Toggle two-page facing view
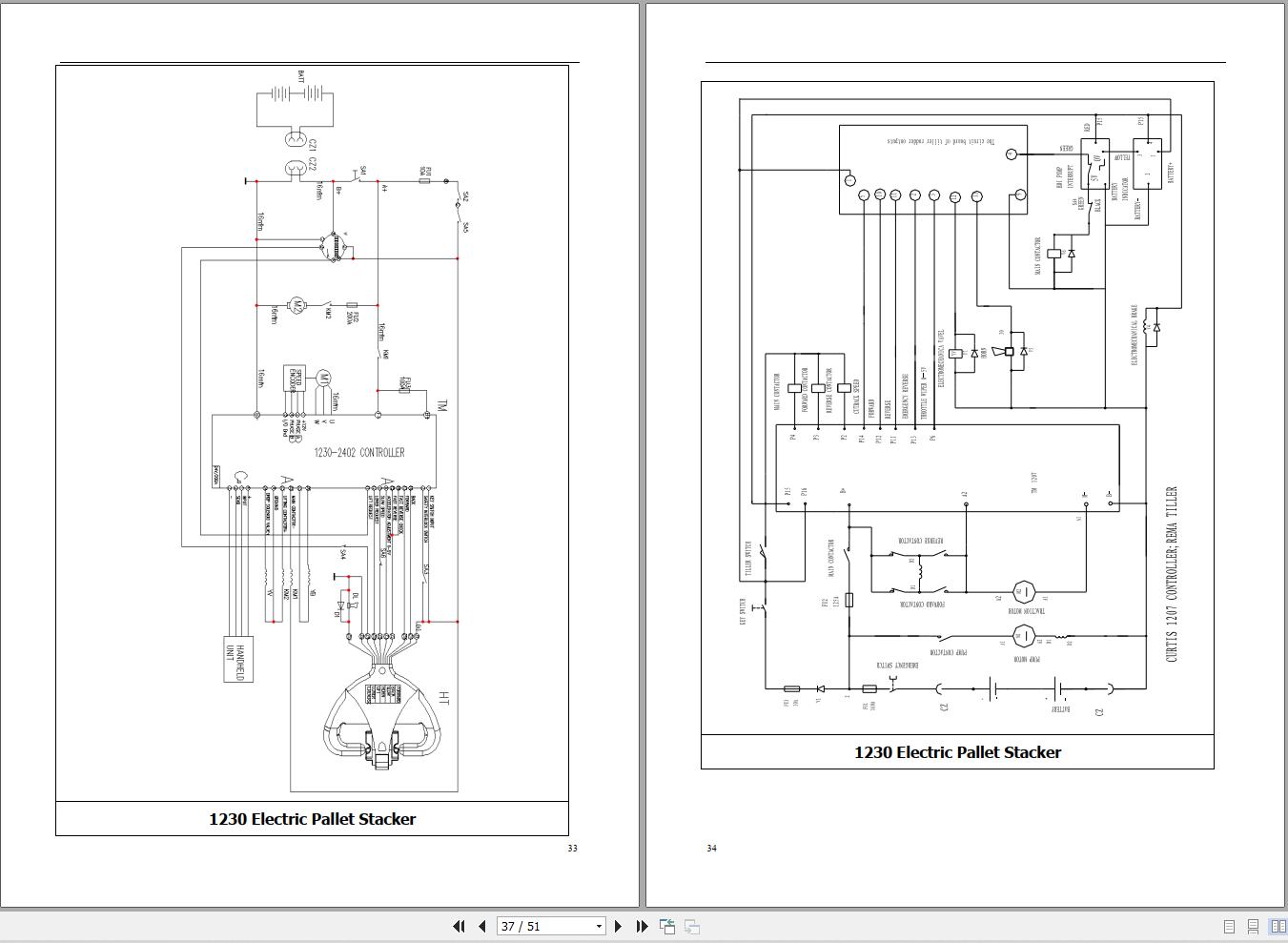This screenshot has height=943, width=1288. pos(1277,926)
